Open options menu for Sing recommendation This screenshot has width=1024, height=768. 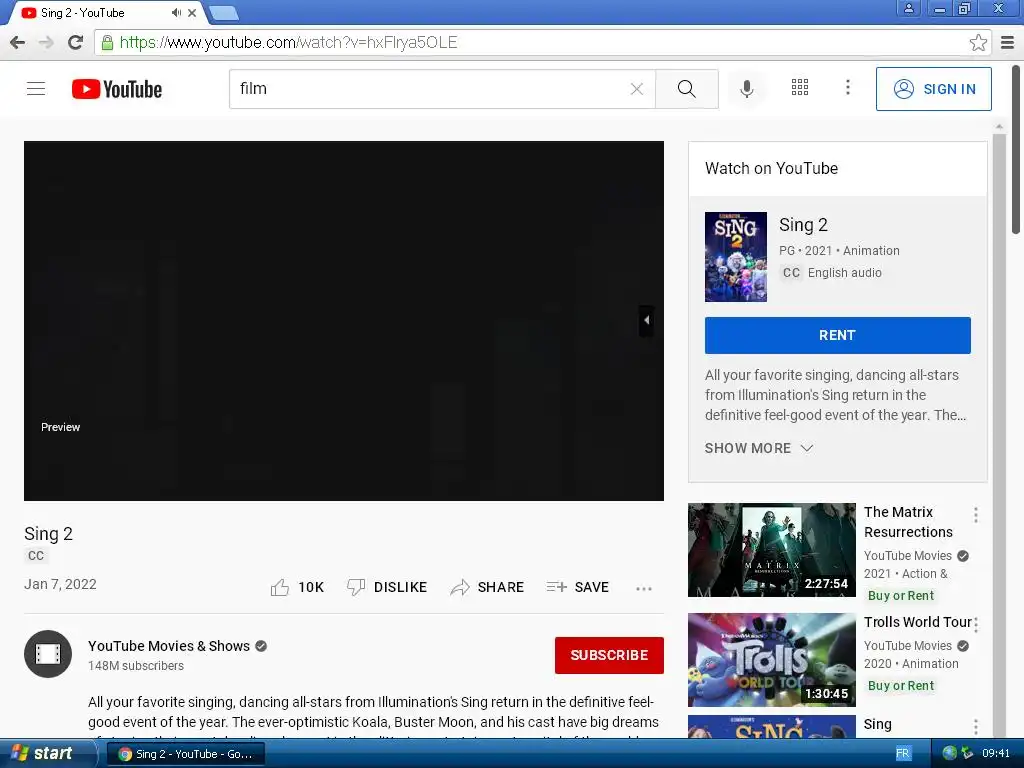pos(976,727)
